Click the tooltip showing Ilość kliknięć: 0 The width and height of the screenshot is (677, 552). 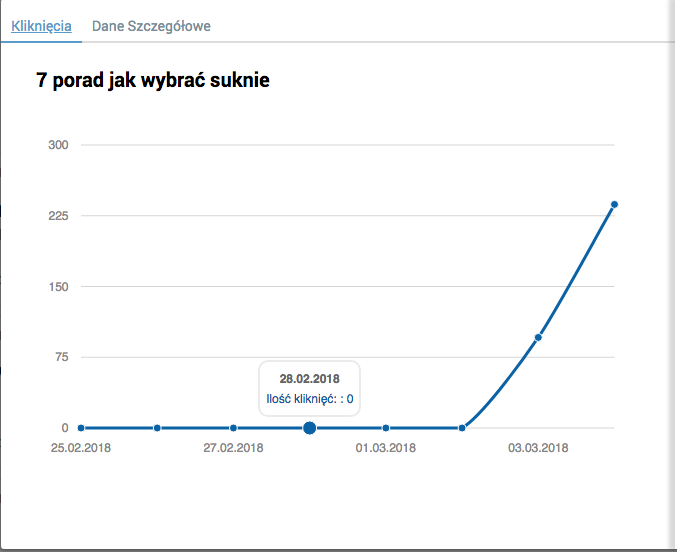coord(310,389)
